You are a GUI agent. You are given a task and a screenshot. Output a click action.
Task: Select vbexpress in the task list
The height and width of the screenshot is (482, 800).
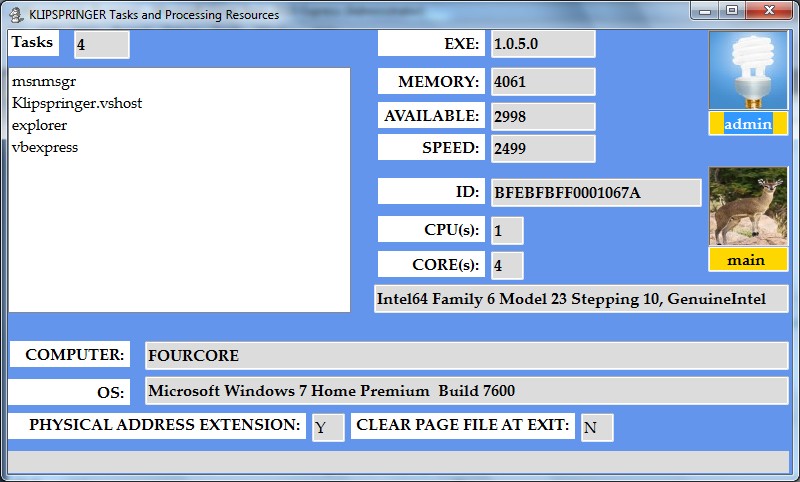pyautogui.click(x=45, y=147)
